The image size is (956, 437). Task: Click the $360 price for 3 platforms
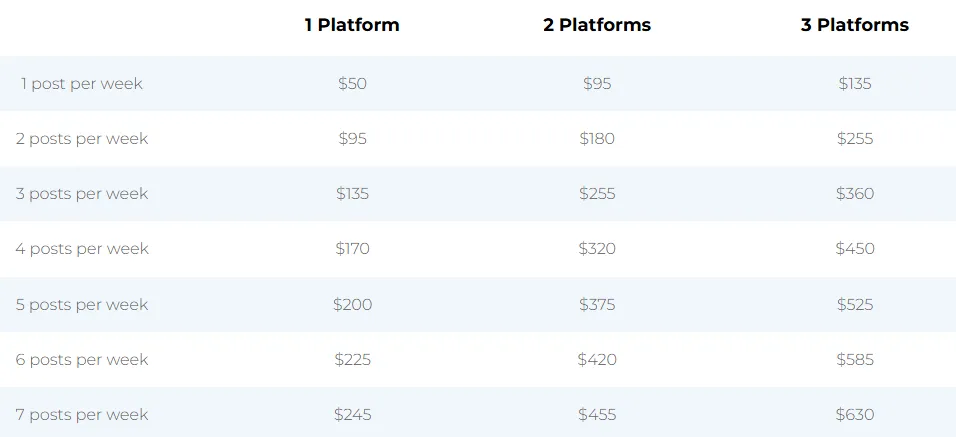click(855, 194)
